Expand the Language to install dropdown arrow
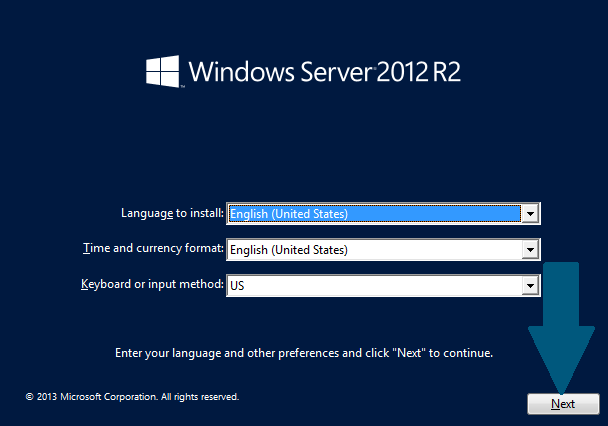Image resolution: width=608 pixels, height=426 pixels. pos(530,214)
